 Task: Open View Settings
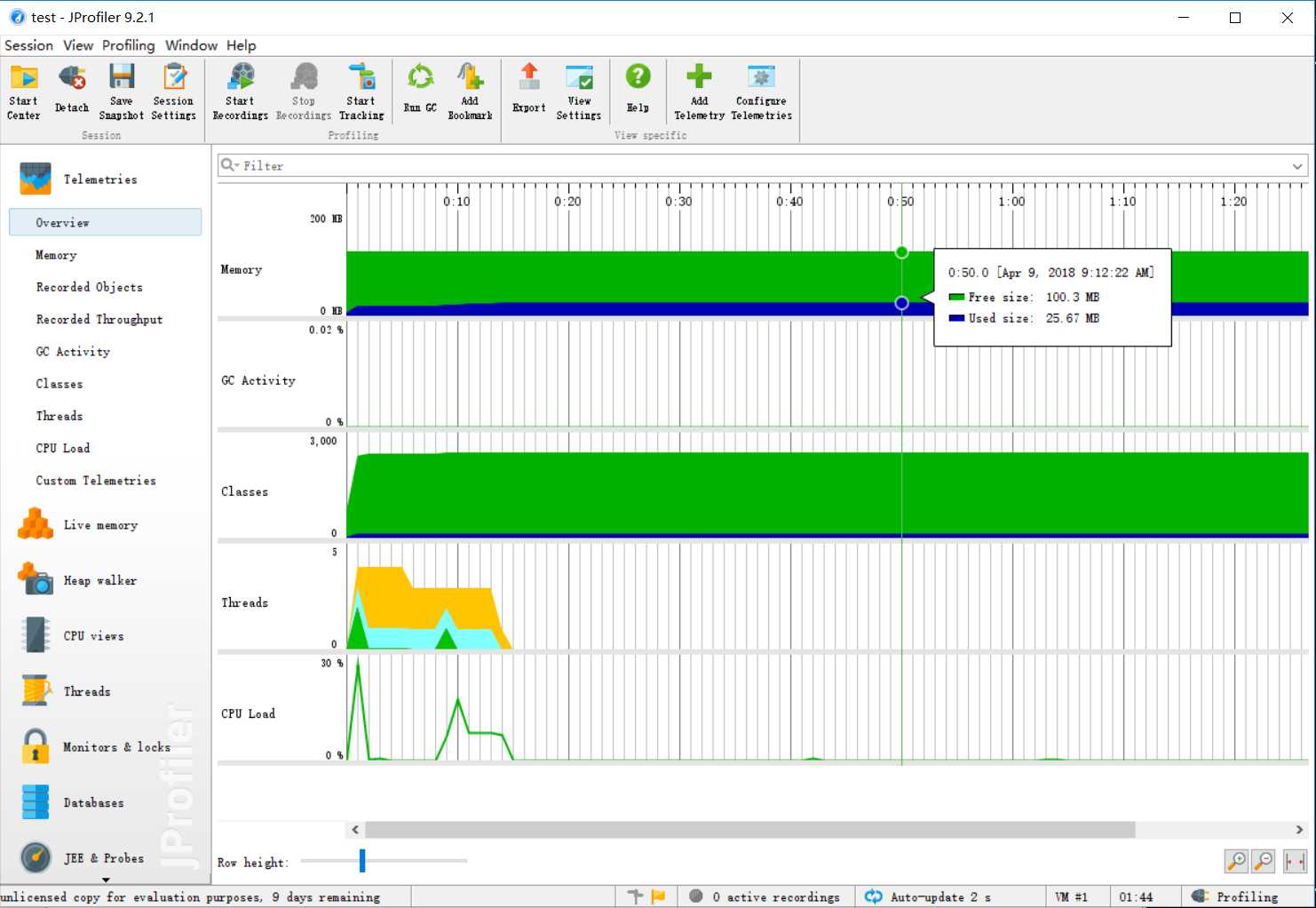(579, 92)
